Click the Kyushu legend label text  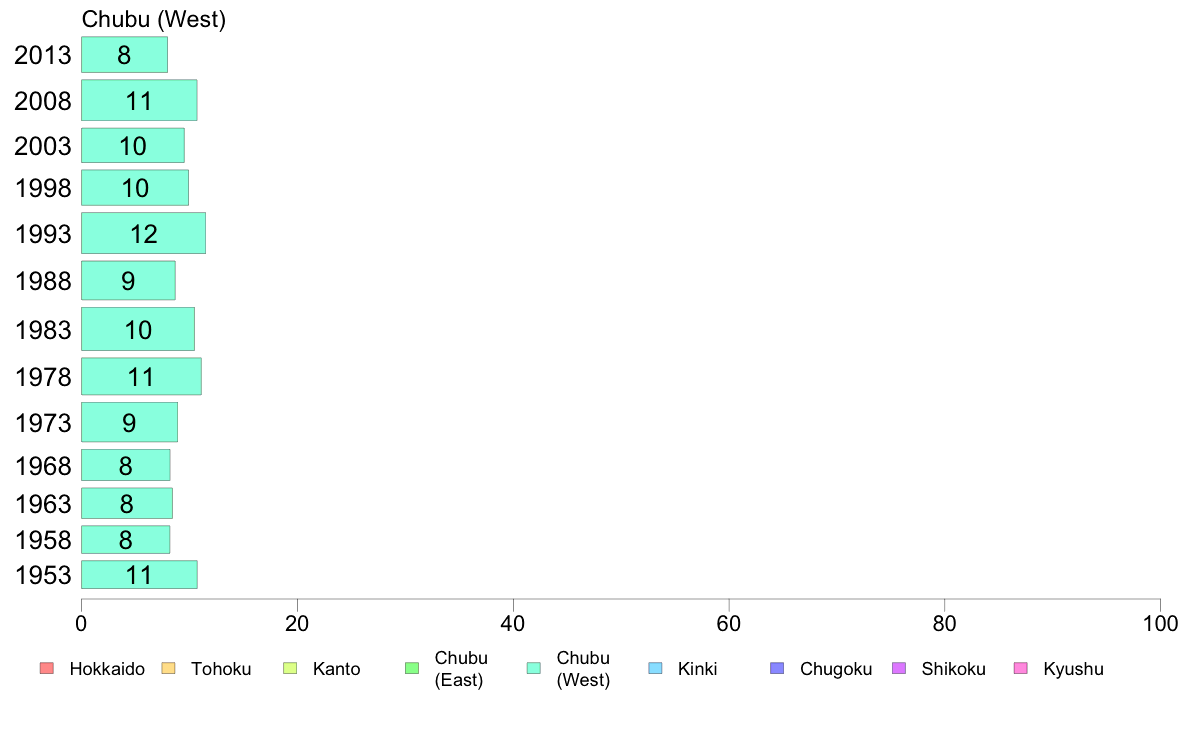tap(1073, 669)
